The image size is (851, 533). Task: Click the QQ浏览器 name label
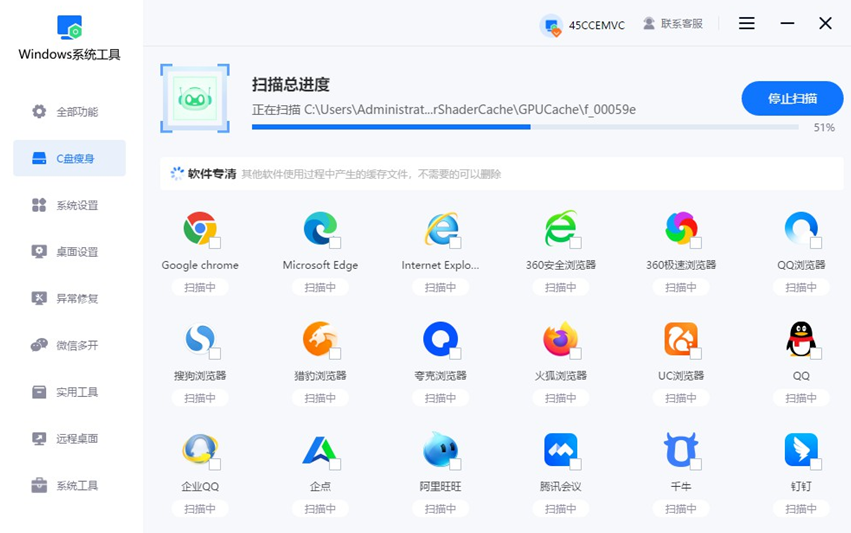click(x=801, y=265)
